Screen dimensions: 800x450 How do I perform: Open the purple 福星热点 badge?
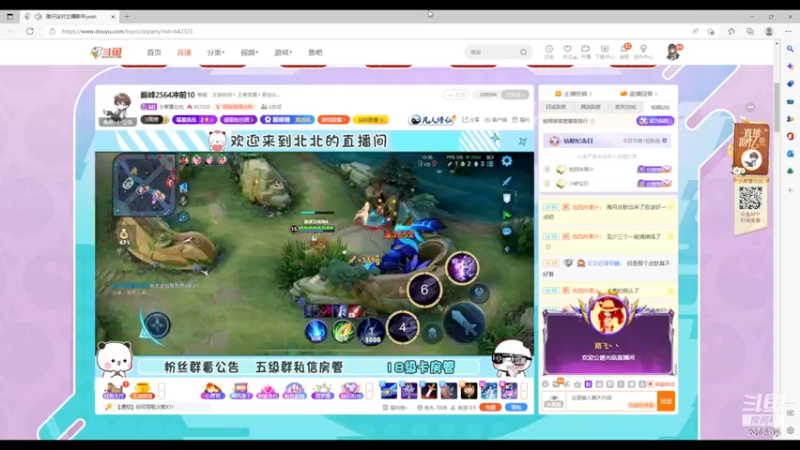coord(194,120)
